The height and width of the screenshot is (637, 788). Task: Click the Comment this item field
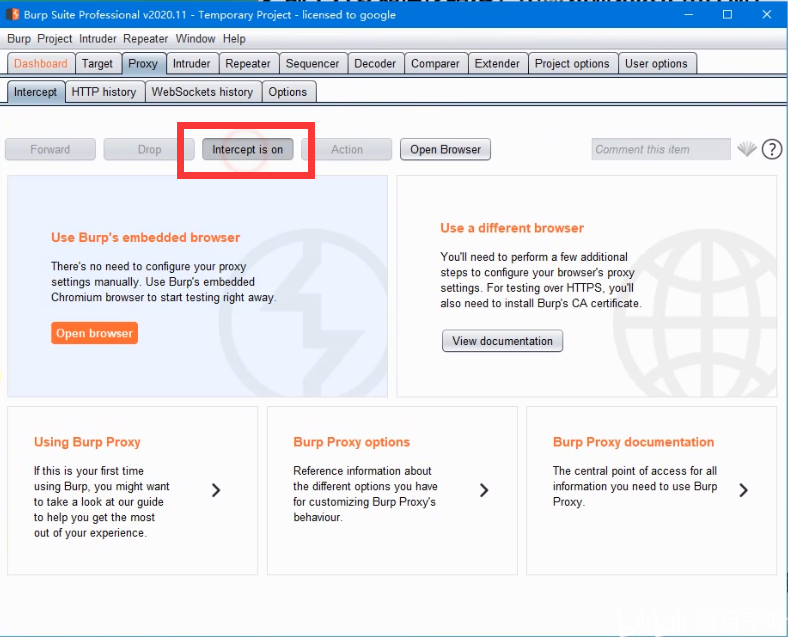click(x=661, y=149)
